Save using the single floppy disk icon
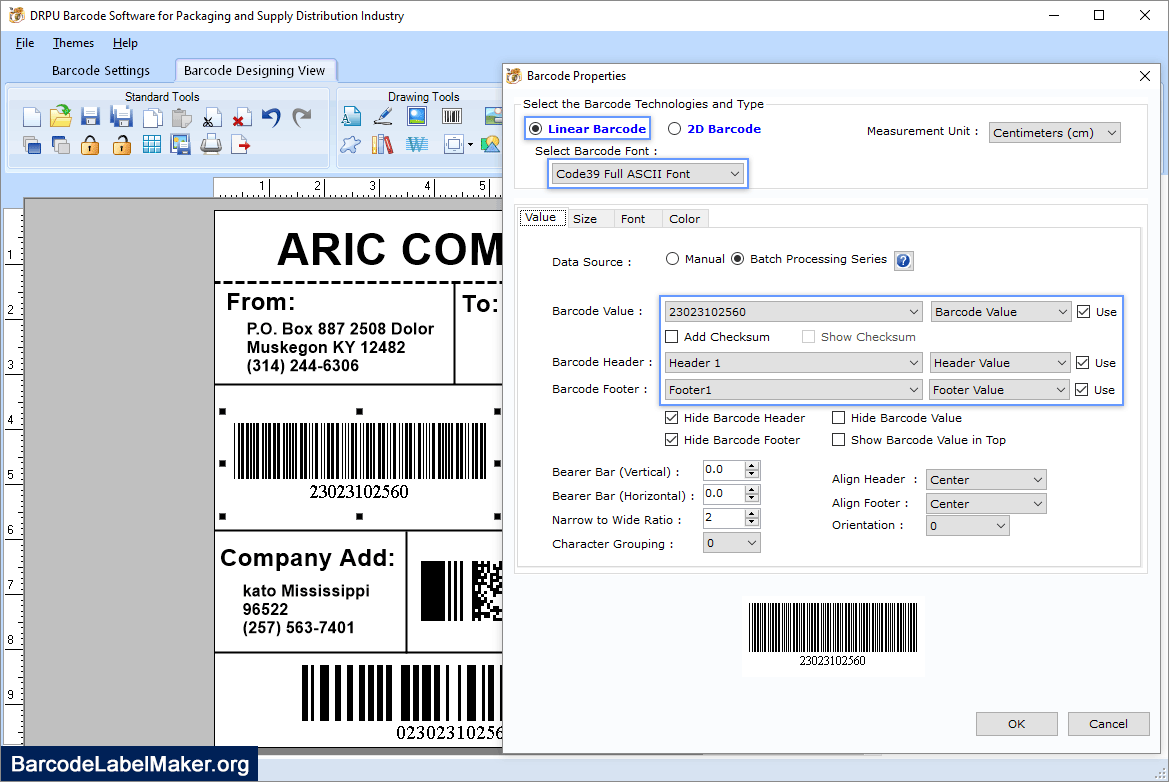The height and width of the screenshot is (782, 1169). pos(90,117)
